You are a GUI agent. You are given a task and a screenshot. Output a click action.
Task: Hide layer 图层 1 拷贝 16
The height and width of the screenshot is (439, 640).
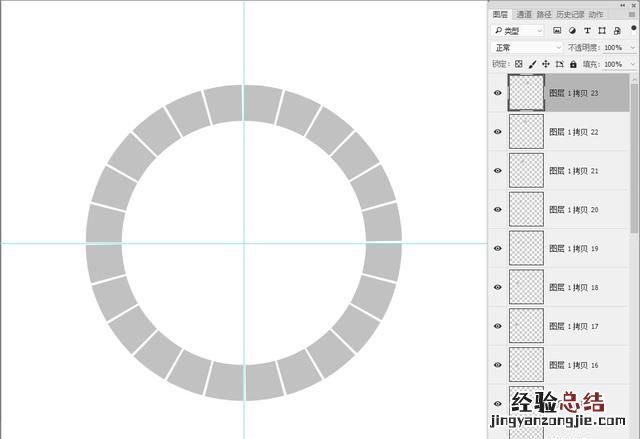(x=498, y=365)
